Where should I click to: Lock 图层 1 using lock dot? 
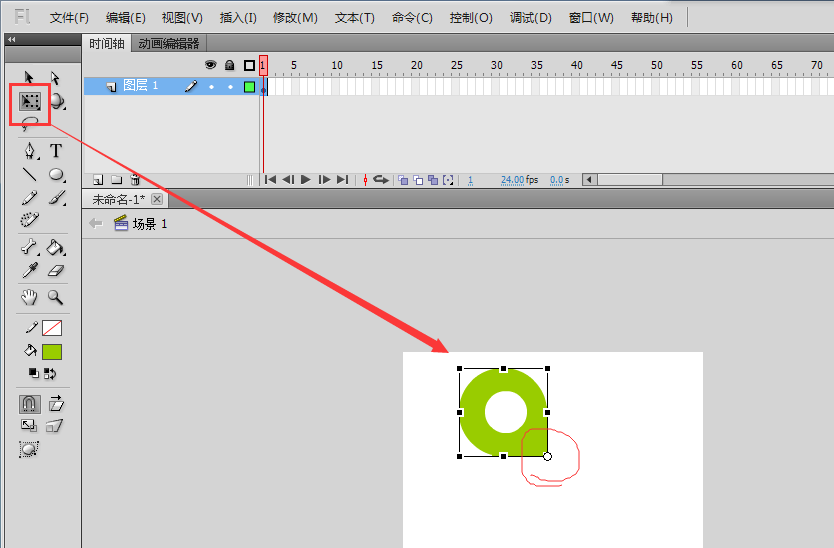click(x=230, y=87)
